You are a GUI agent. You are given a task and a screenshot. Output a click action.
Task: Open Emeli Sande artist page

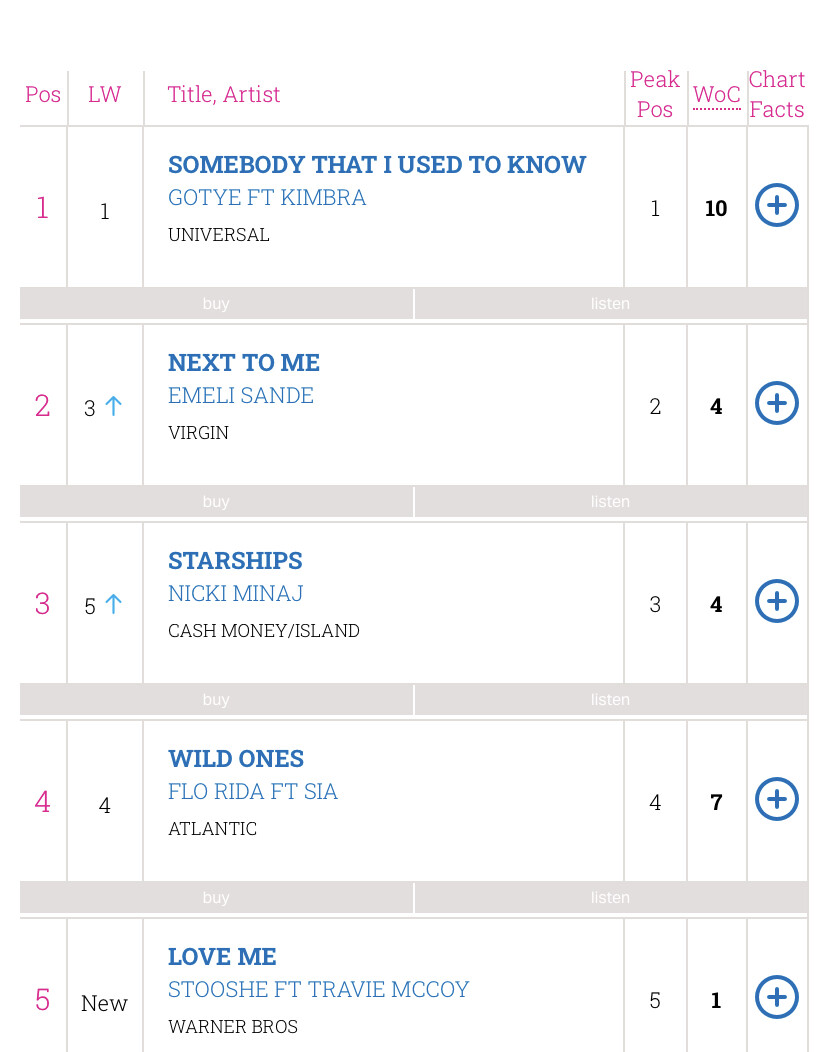241,396
